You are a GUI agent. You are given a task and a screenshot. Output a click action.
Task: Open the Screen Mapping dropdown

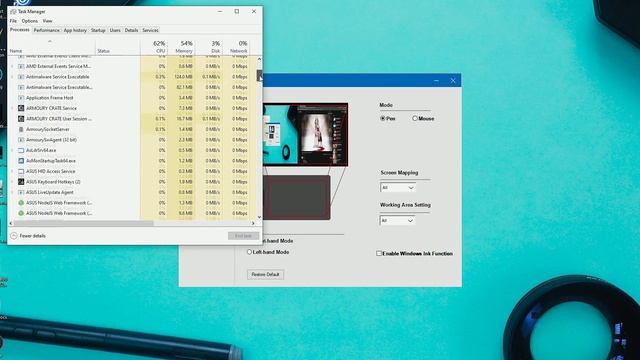coord(398,188)
